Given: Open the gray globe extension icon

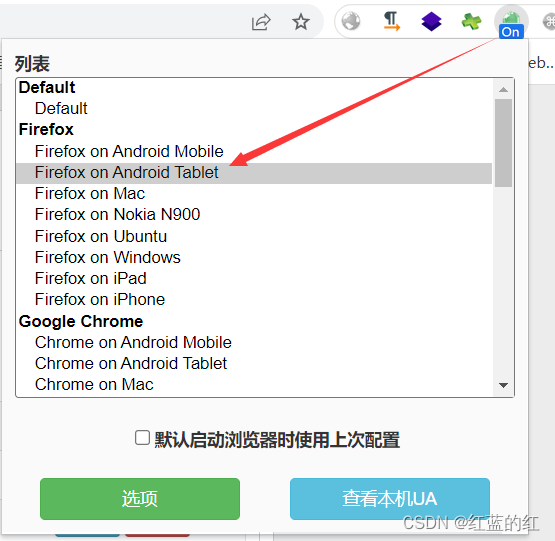Looking at the screenshot, I should [x=351, y=21].
